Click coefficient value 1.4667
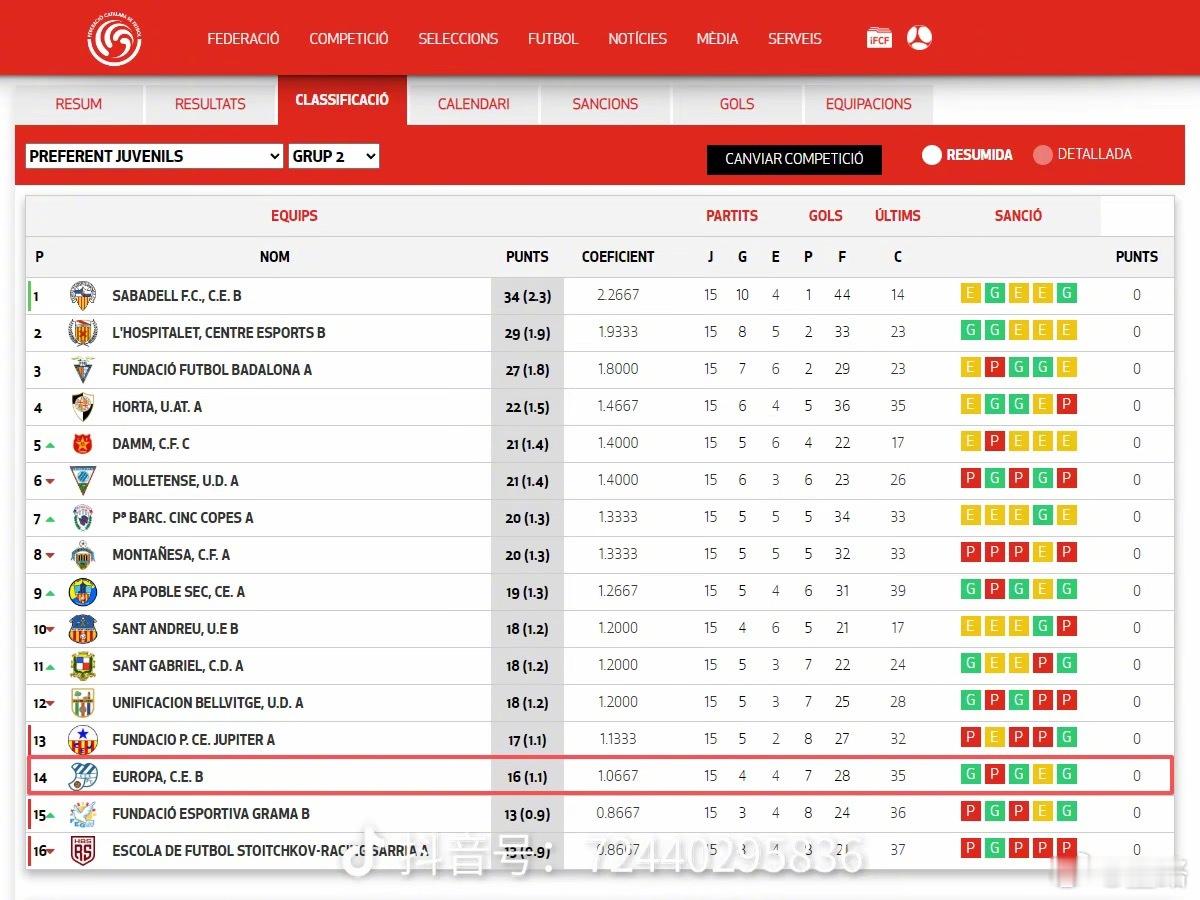Viewport: 1200px width, 900px height. (x=618, y=406)
